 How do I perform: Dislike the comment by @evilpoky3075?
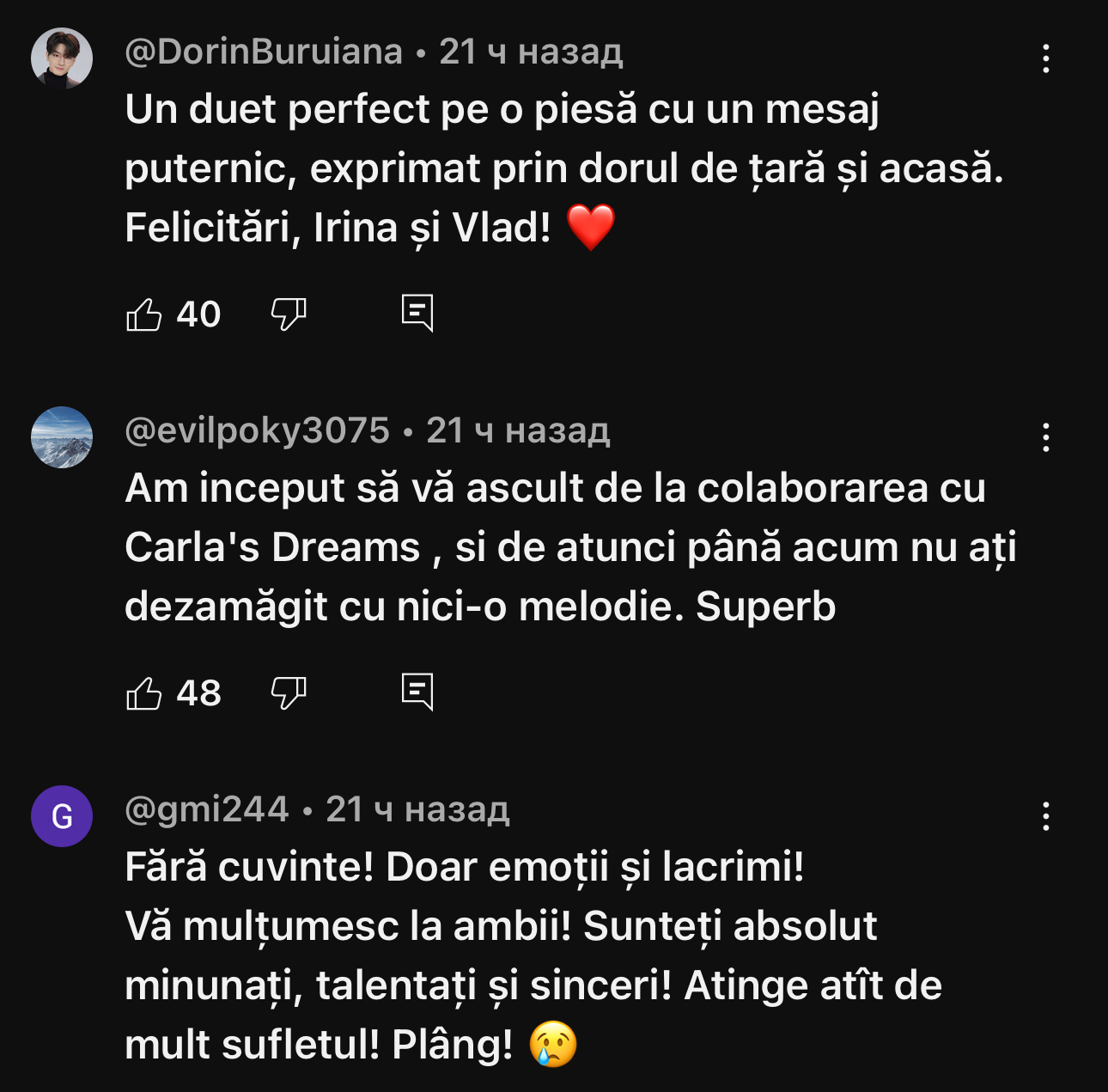tap(289, 693)
